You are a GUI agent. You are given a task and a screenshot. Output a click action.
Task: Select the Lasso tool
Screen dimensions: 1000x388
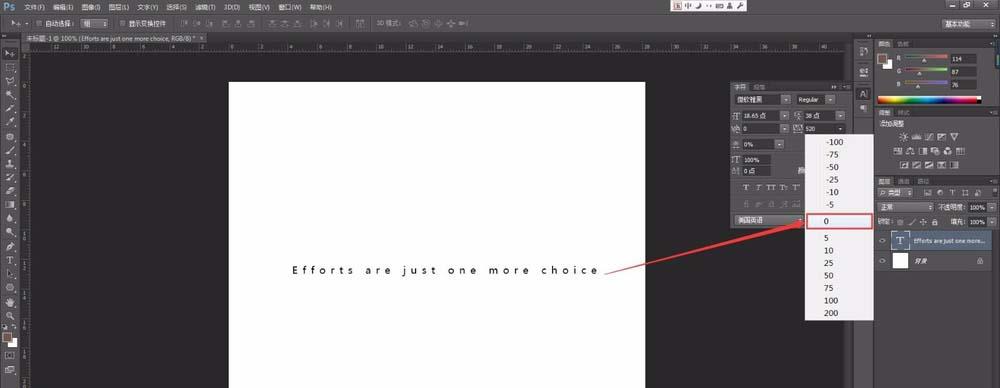tap(10, 81)
